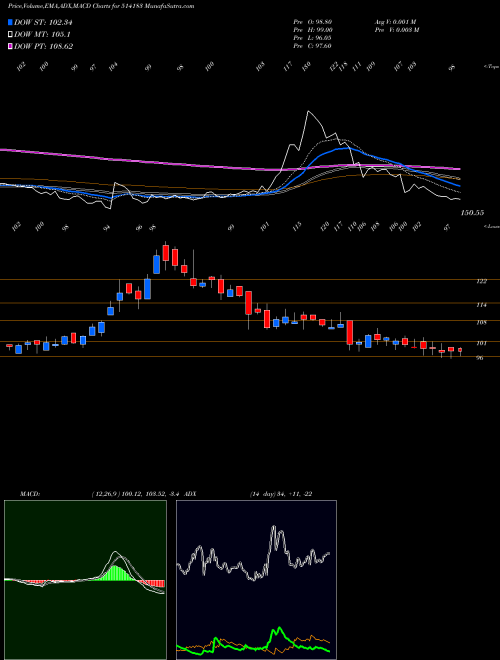The image size is (500, 660).
Task: Click the 108 price level label
Action: pyautogui.click(x=481, y=322)
